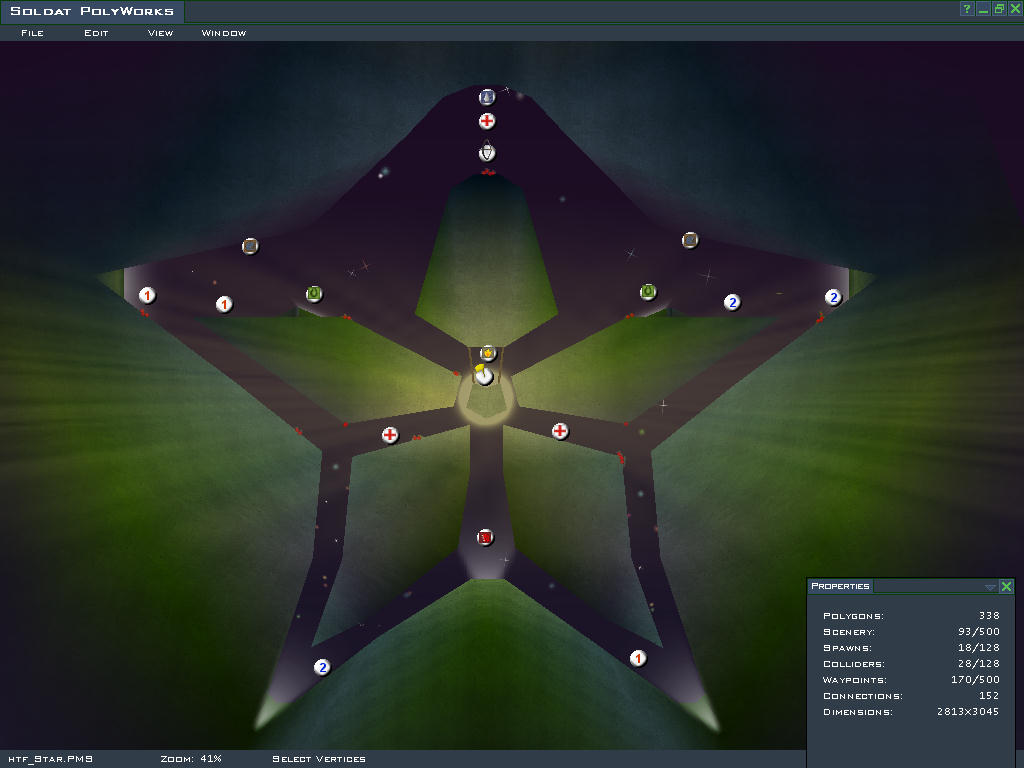Open the File menu
The image size is (1024, 768).
(32, 33)
